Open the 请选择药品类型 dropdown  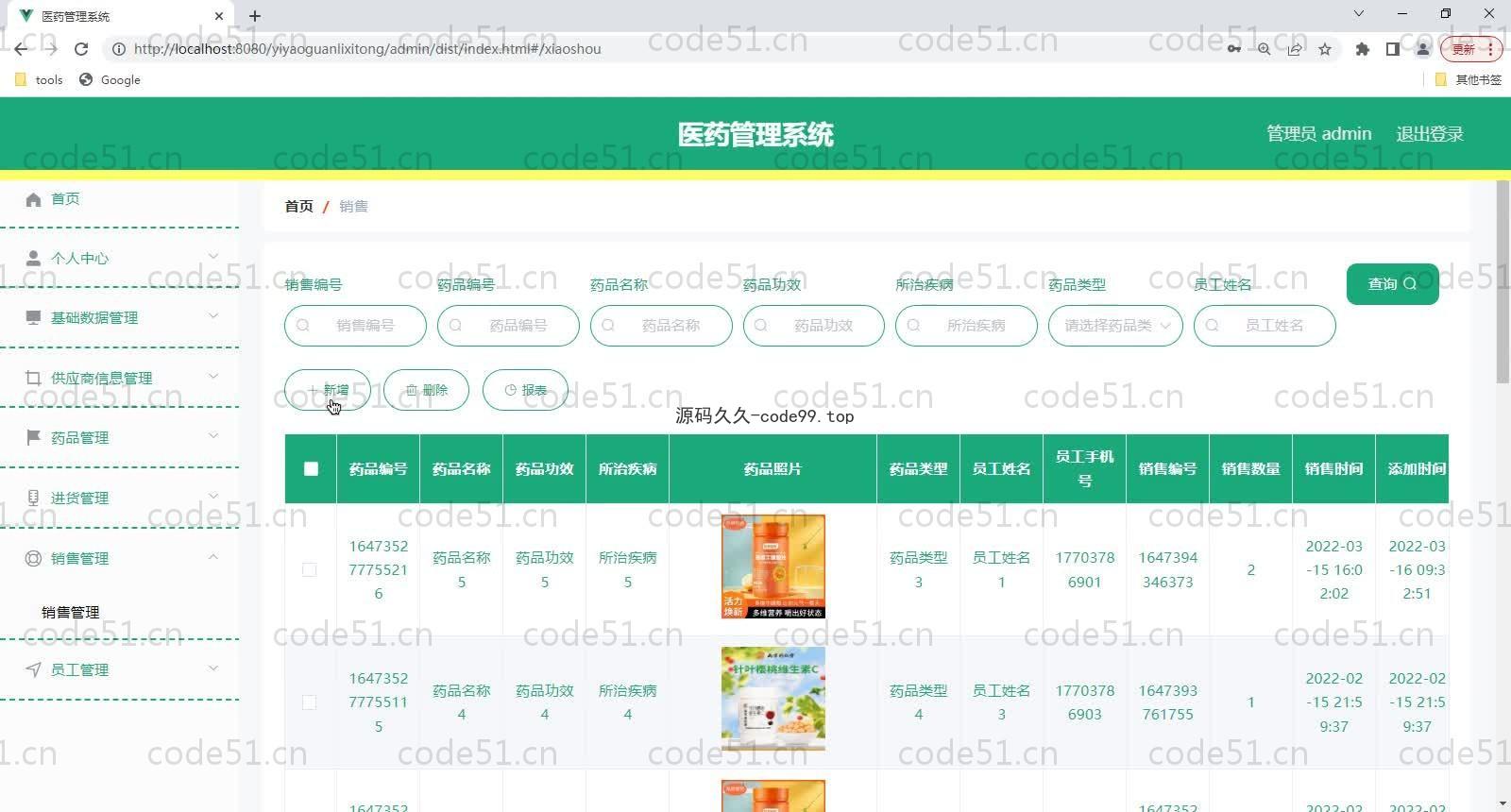pos(1115,326)
